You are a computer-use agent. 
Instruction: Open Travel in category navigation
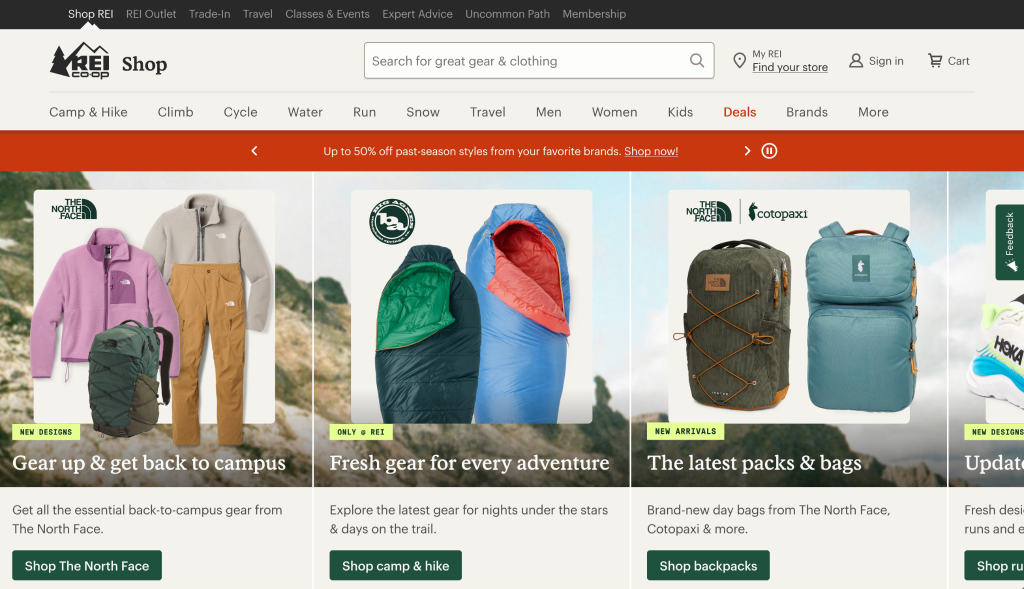click(487, 112)
